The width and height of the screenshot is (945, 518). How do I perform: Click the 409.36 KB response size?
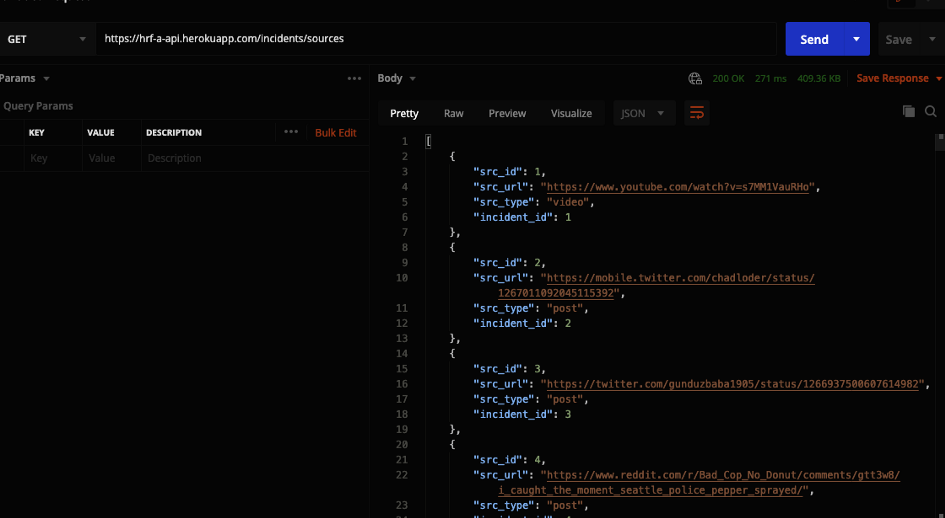coord(819,78)
